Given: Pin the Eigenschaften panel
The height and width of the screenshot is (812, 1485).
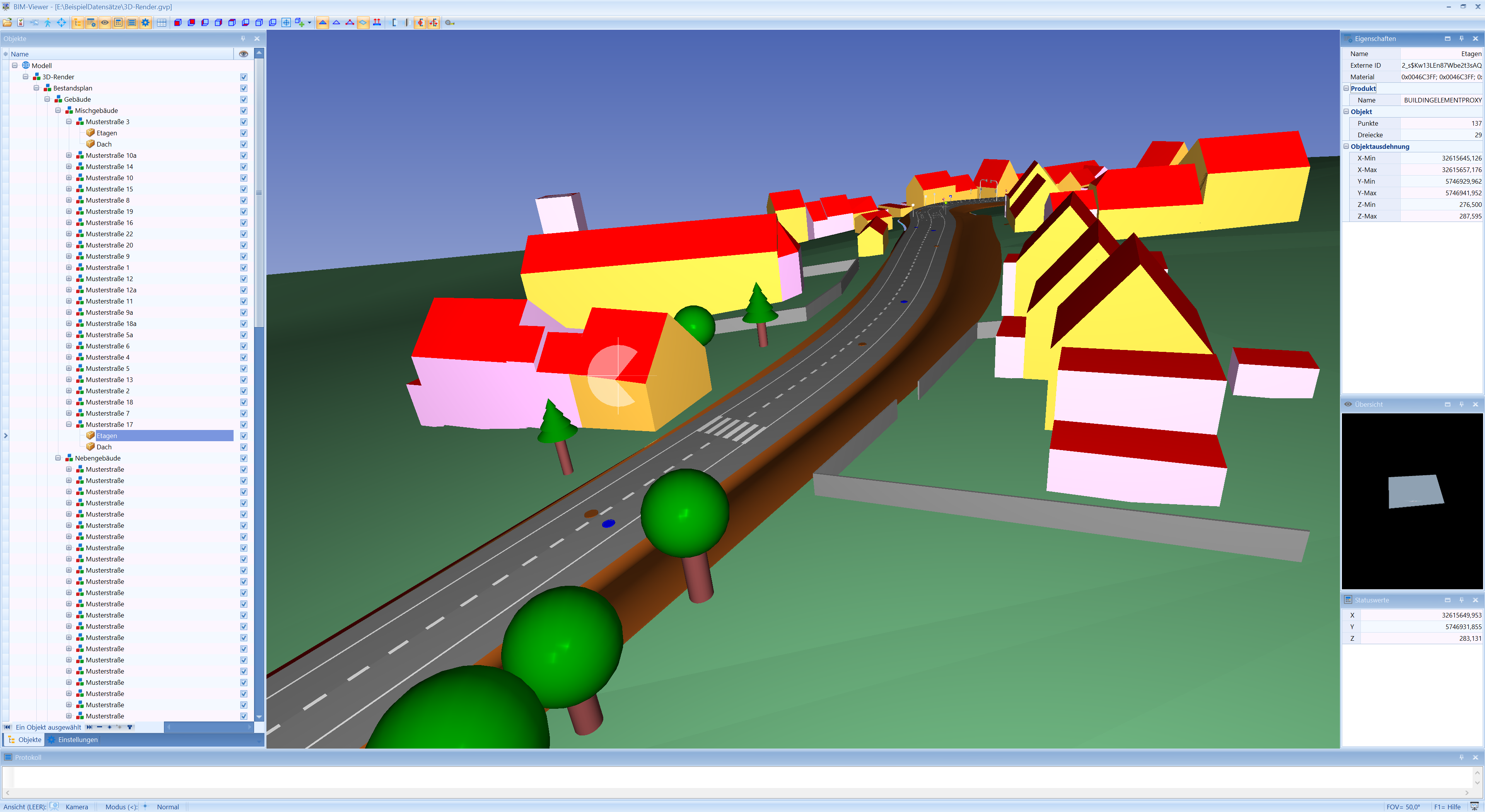Looking at the screenshot, I should [1461, 39].
